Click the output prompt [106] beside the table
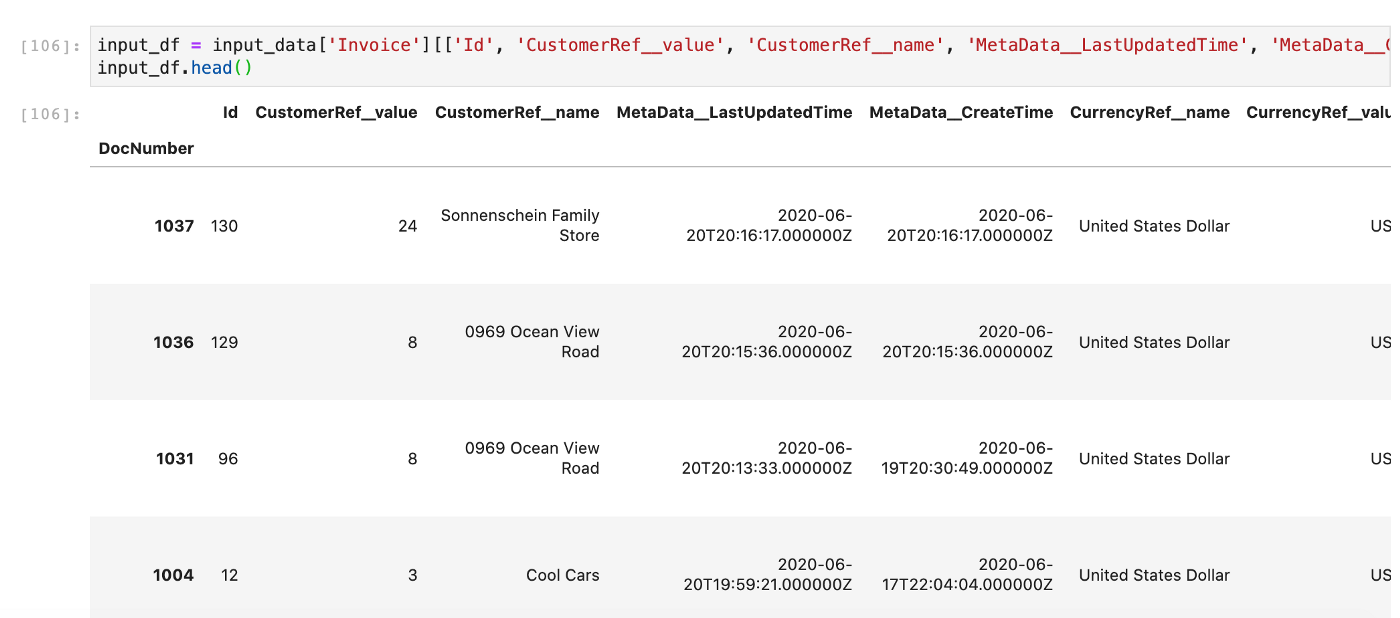The image size is (1400, 618). (x=50, y=114)
